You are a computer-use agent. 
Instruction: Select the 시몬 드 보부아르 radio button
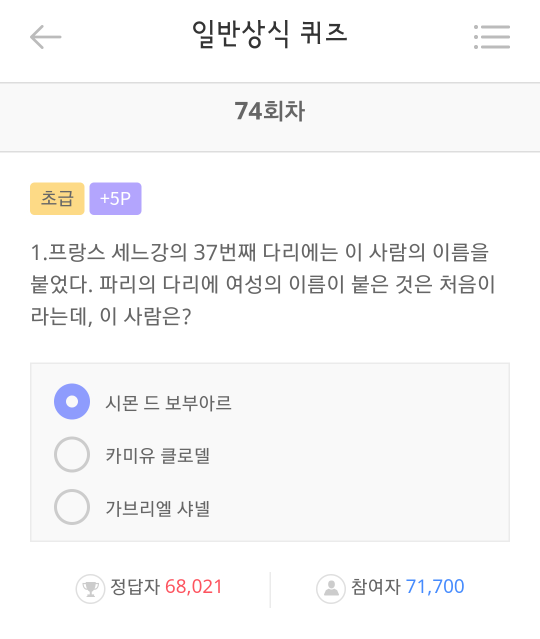pos(72,401)
